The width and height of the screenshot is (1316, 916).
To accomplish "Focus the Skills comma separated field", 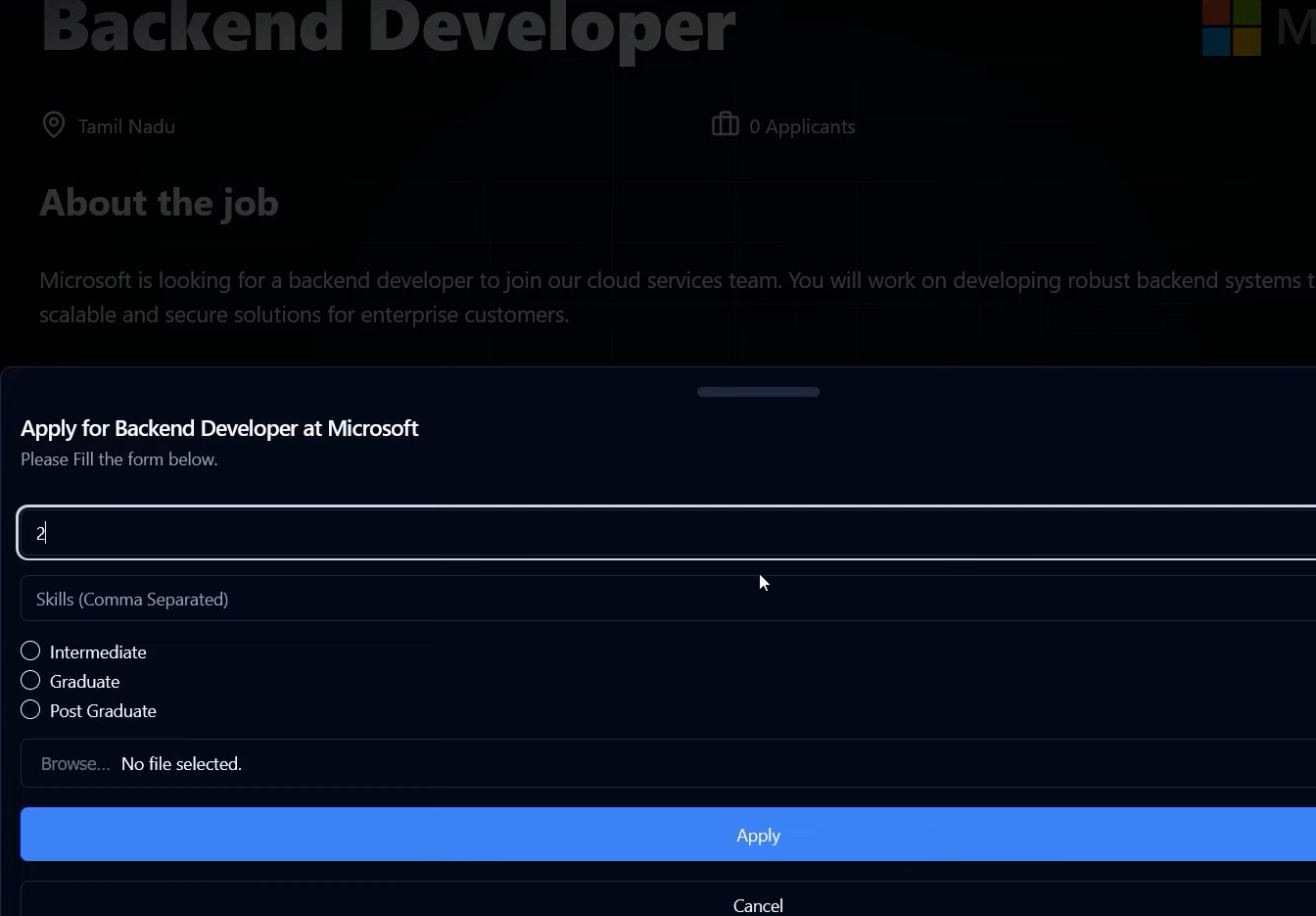I will click(x=668, y=599).
